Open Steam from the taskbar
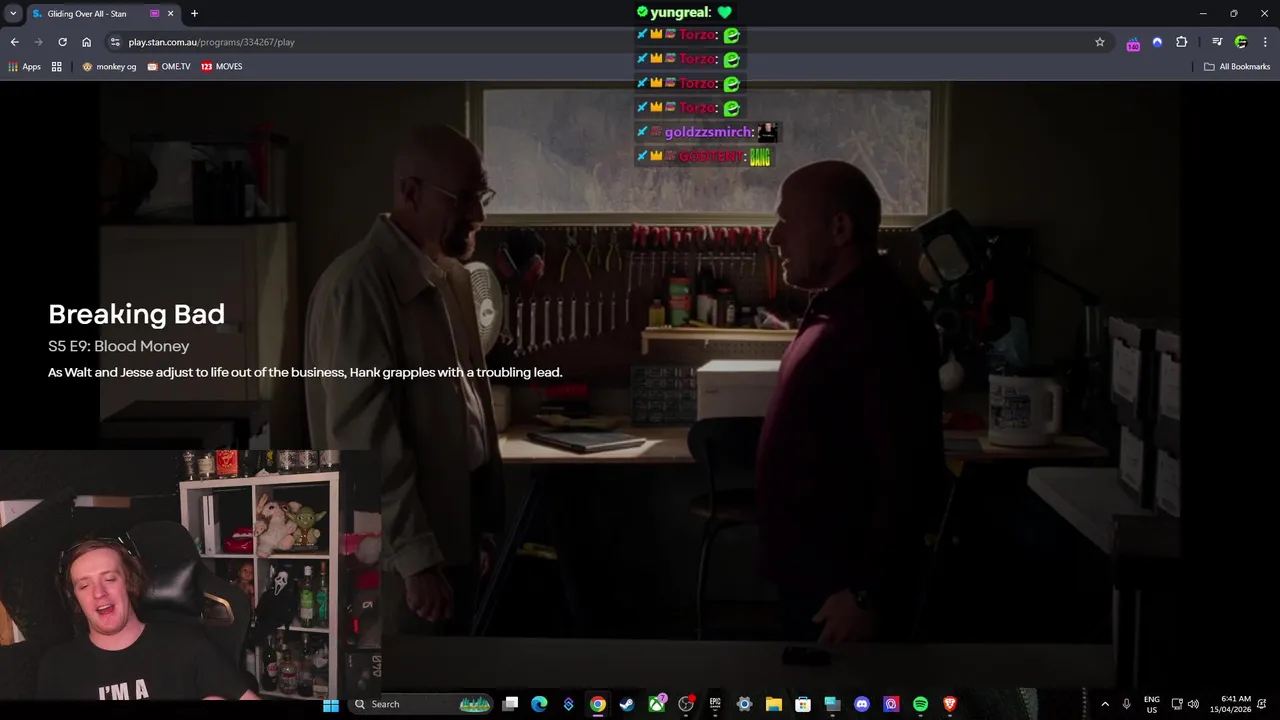The width and height of the screenshot is (1280, 720). tap(627, 704)
